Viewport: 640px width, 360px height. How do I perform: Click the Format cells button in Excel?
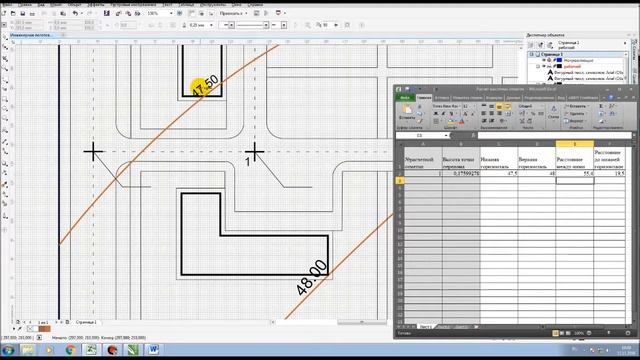tap(575, 121)
